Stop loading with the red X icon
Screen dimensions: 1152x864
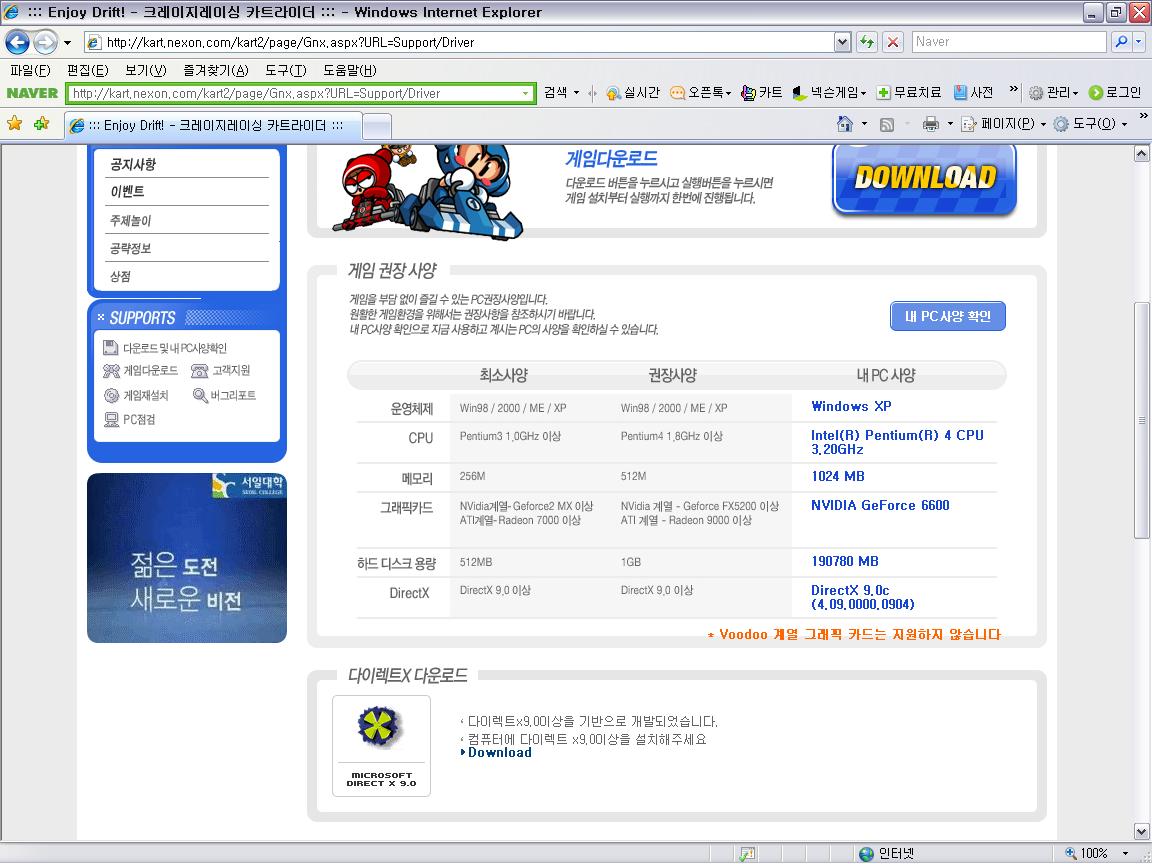click(x=893, y=43)
